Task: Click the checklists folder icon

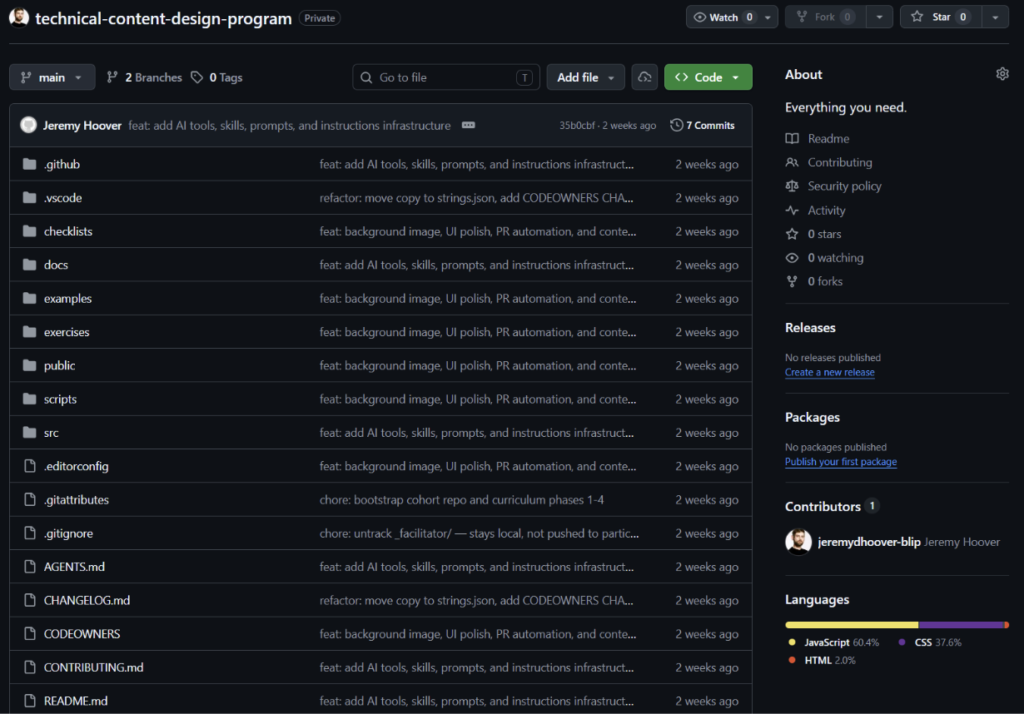Action: coord(29,231)
